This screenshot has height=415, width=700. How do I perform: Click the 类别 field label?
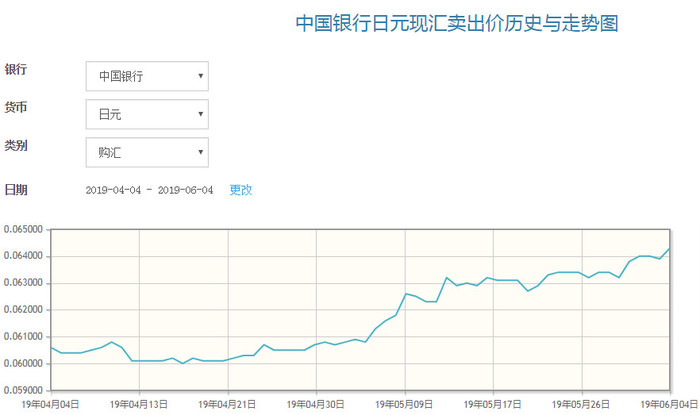click(16, 145)
